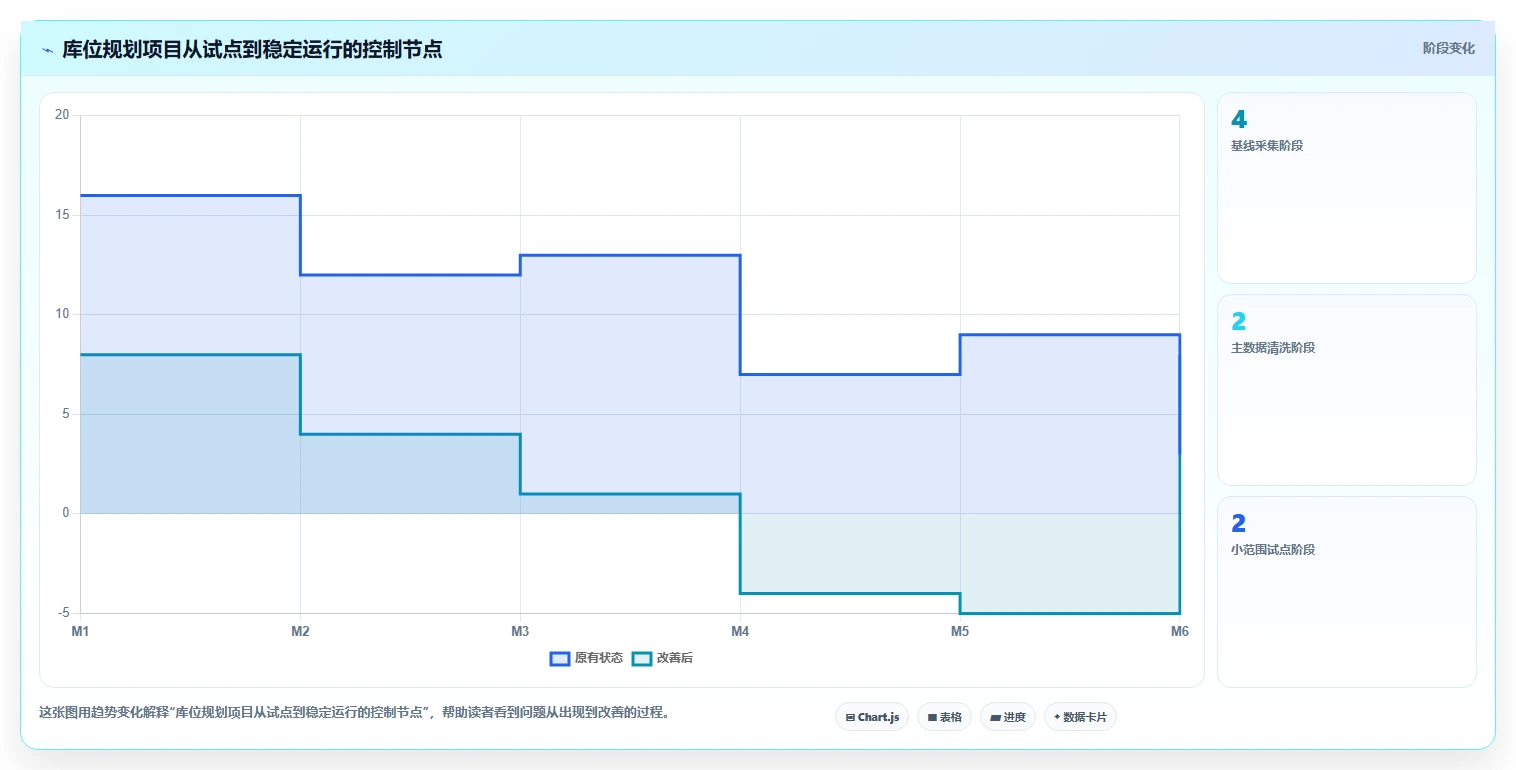Open the 小范围试点阶段 card
The width and height of the screenshot is (1516, 770).
(1346, 592)
